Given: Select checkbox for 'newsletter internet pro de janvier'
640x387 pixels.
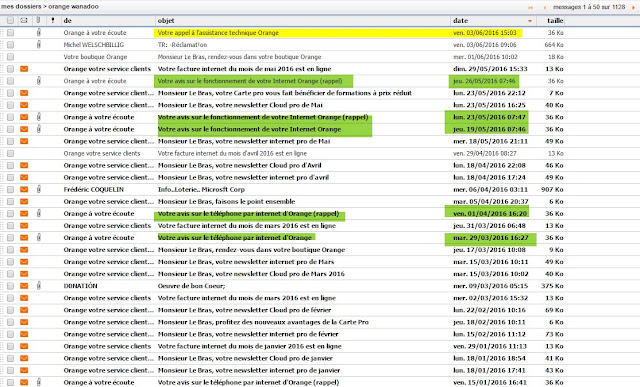Looking at the screenshot, I should 10,370.
